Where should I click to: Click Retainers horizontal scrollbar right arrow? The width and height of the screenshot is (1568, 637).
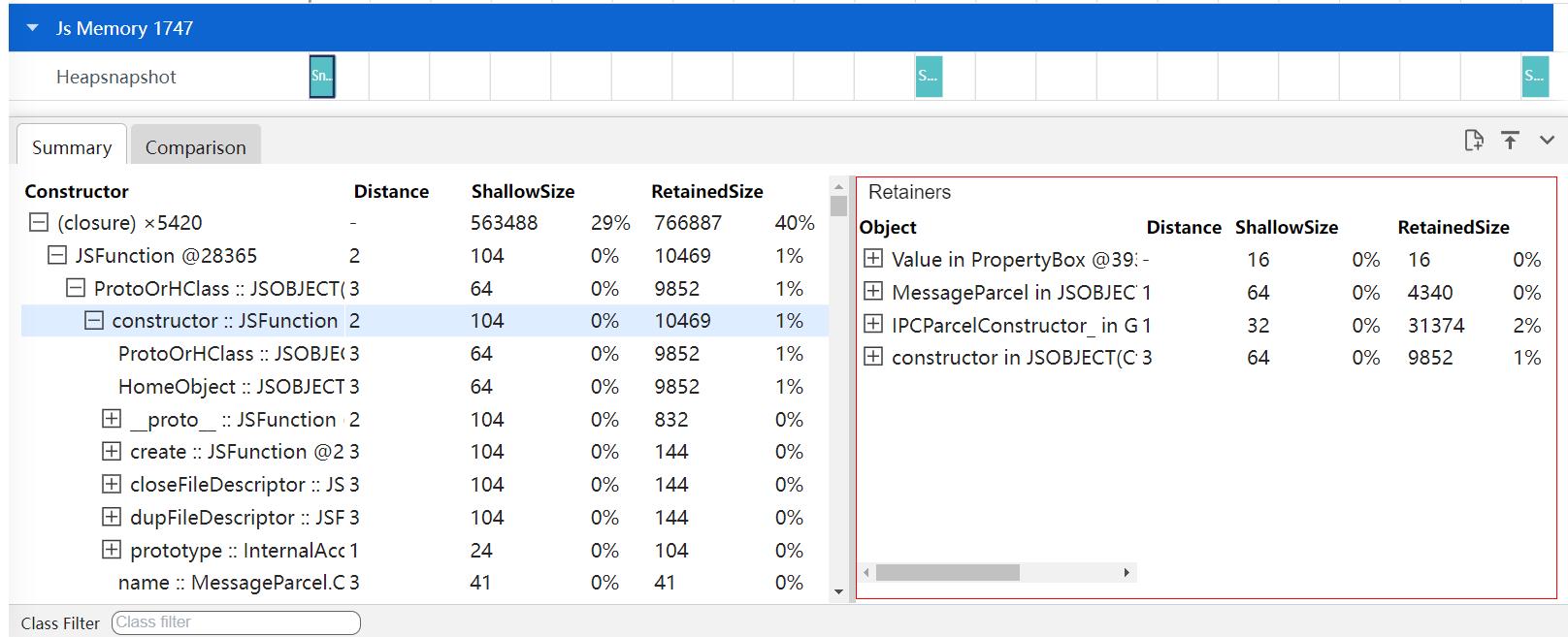coord(1127,573)
